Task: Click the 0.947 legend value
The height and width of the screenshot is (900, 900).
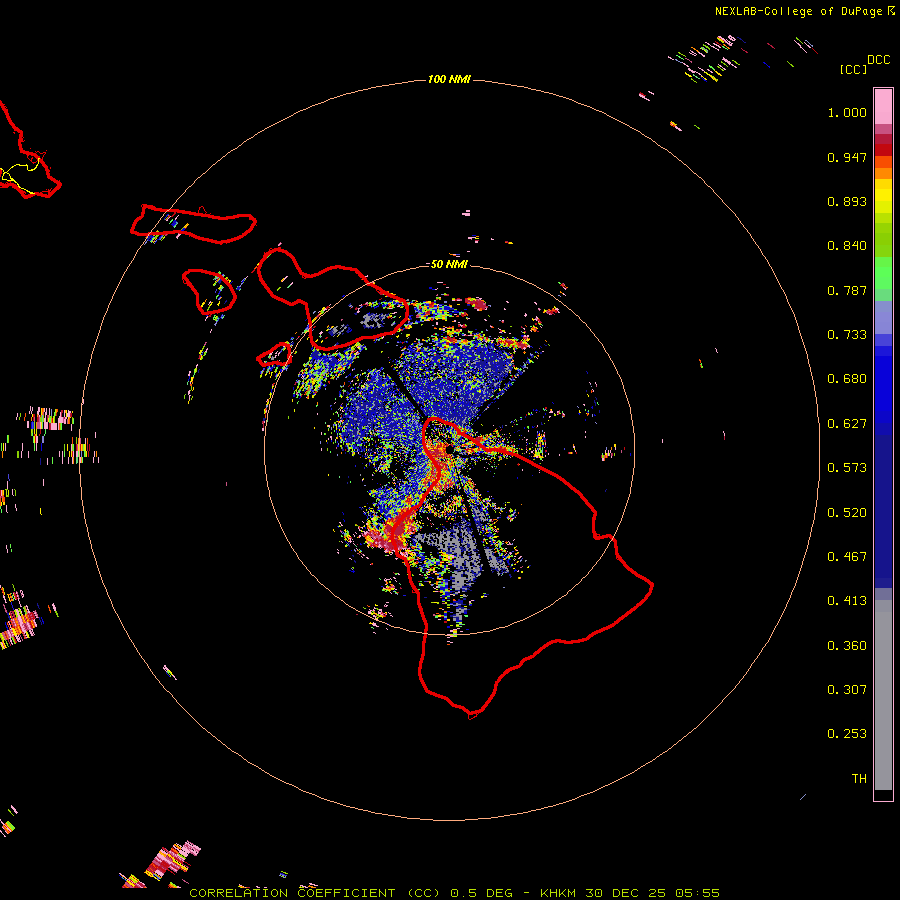Action: tap(847, 157)
